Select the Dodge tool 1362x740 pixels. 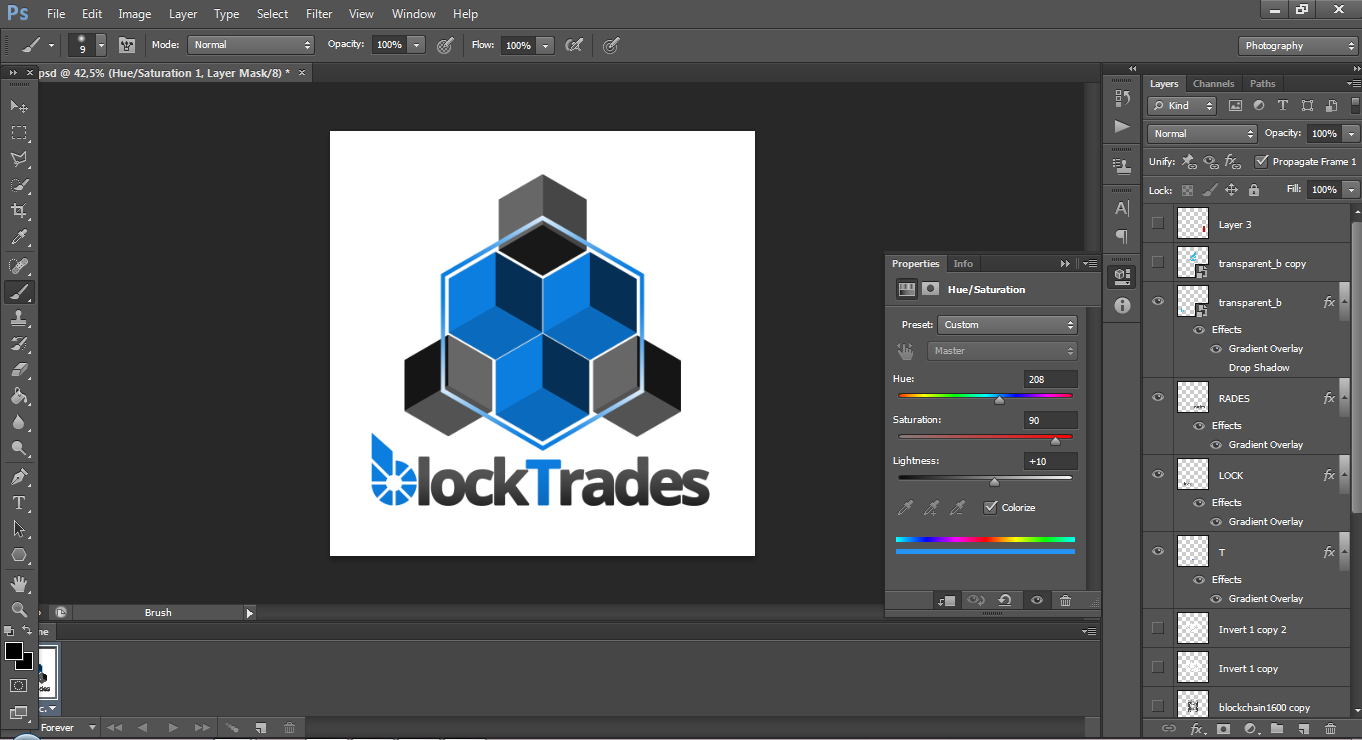[x=19, y=449]
